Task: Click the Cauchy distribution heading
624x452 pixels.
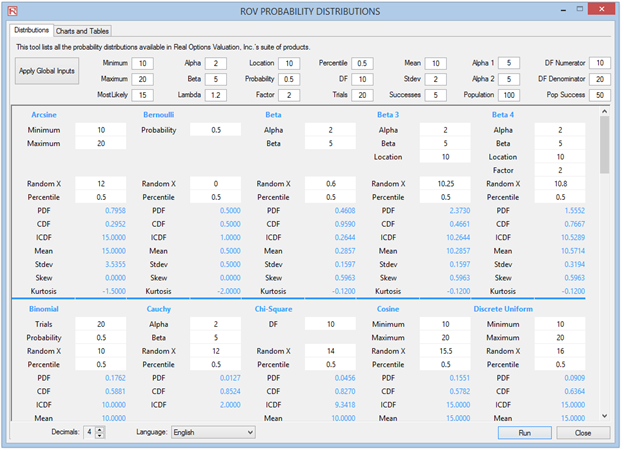Action: point(158,309)
